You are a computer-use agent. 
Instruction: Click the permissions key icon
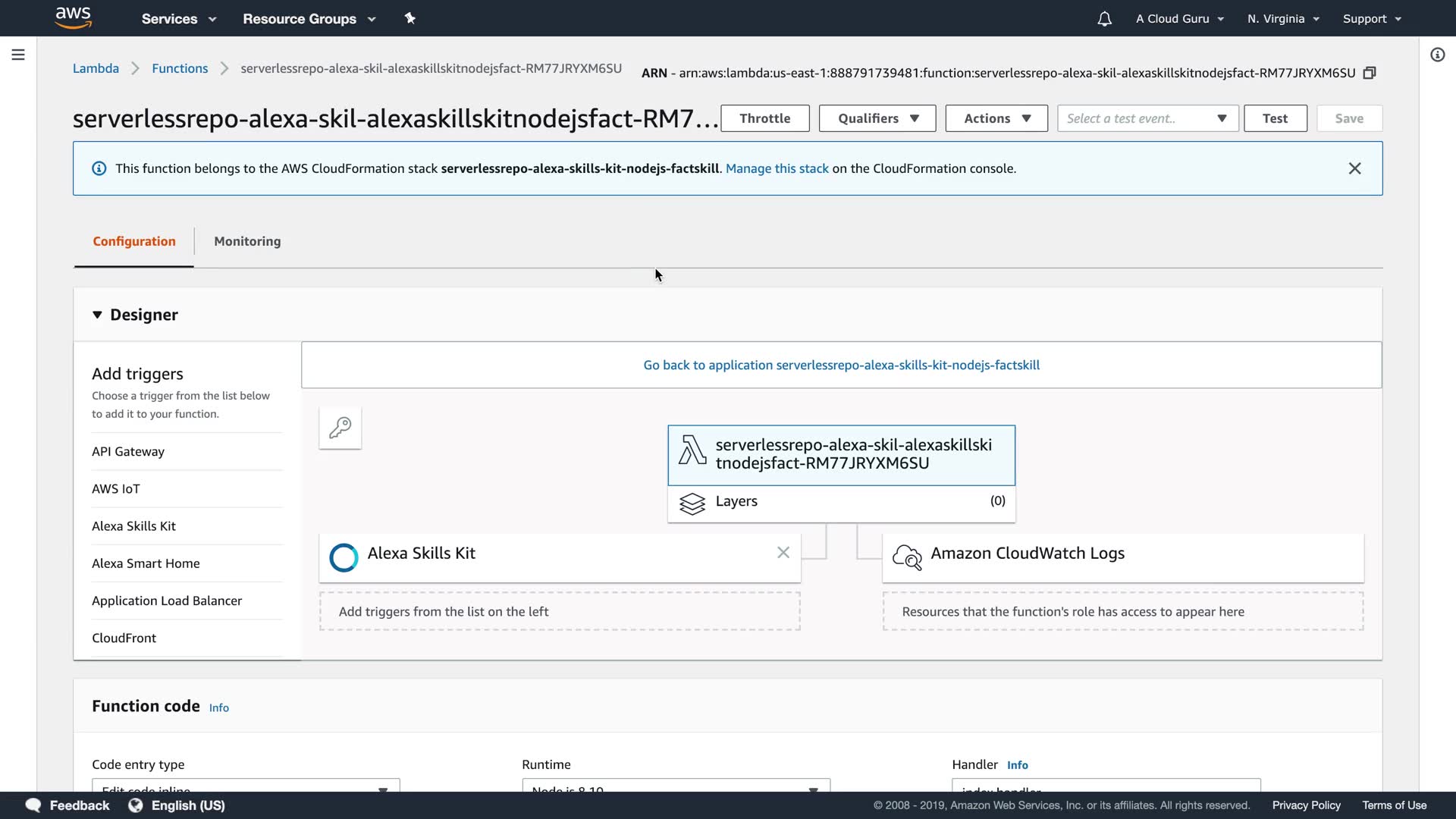click(340, 428)
